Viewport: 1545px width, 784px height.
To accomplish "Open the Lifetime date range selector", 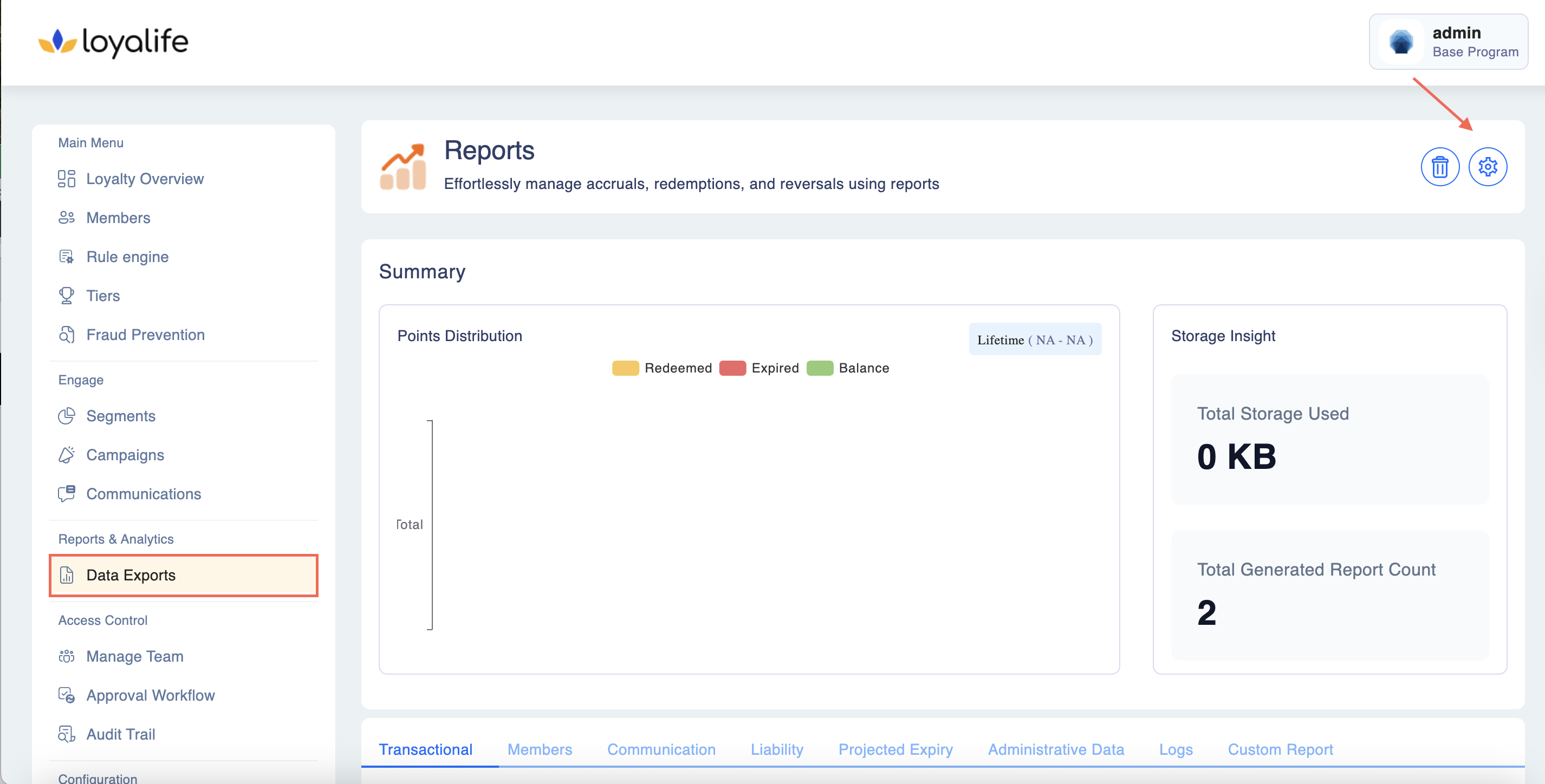I will pos(1035,340).
